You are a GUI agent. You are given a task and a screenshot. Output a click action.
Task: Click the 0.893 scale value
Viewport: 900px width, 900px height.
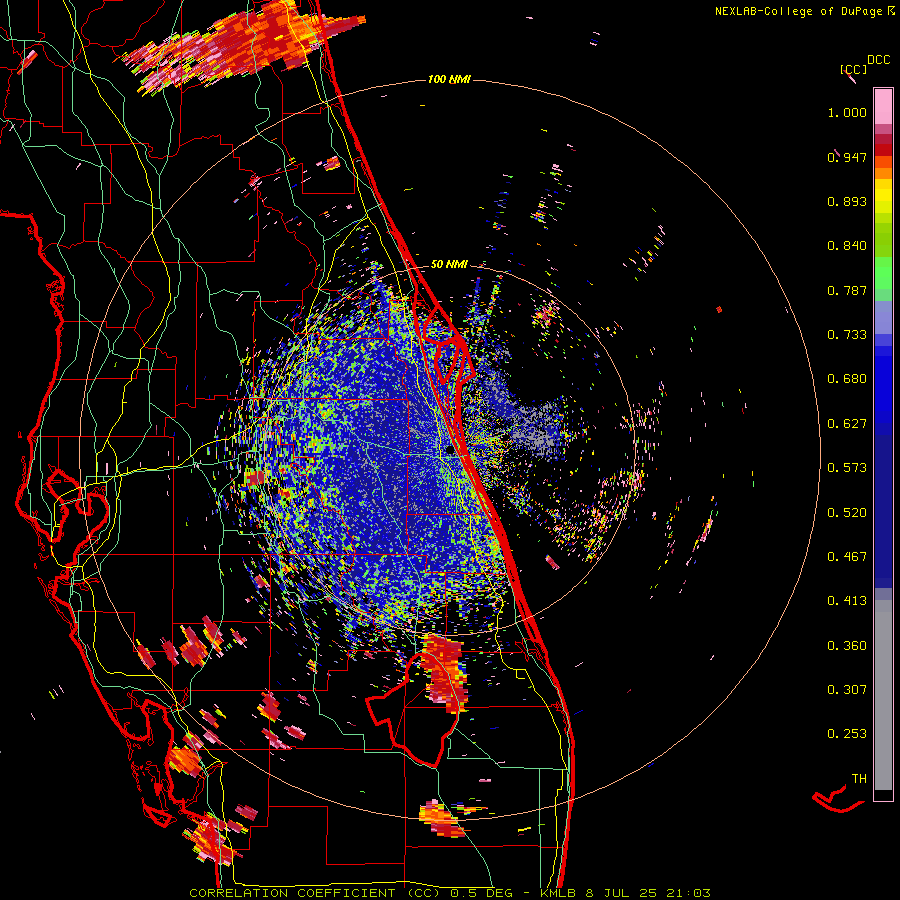click(847, 201)
